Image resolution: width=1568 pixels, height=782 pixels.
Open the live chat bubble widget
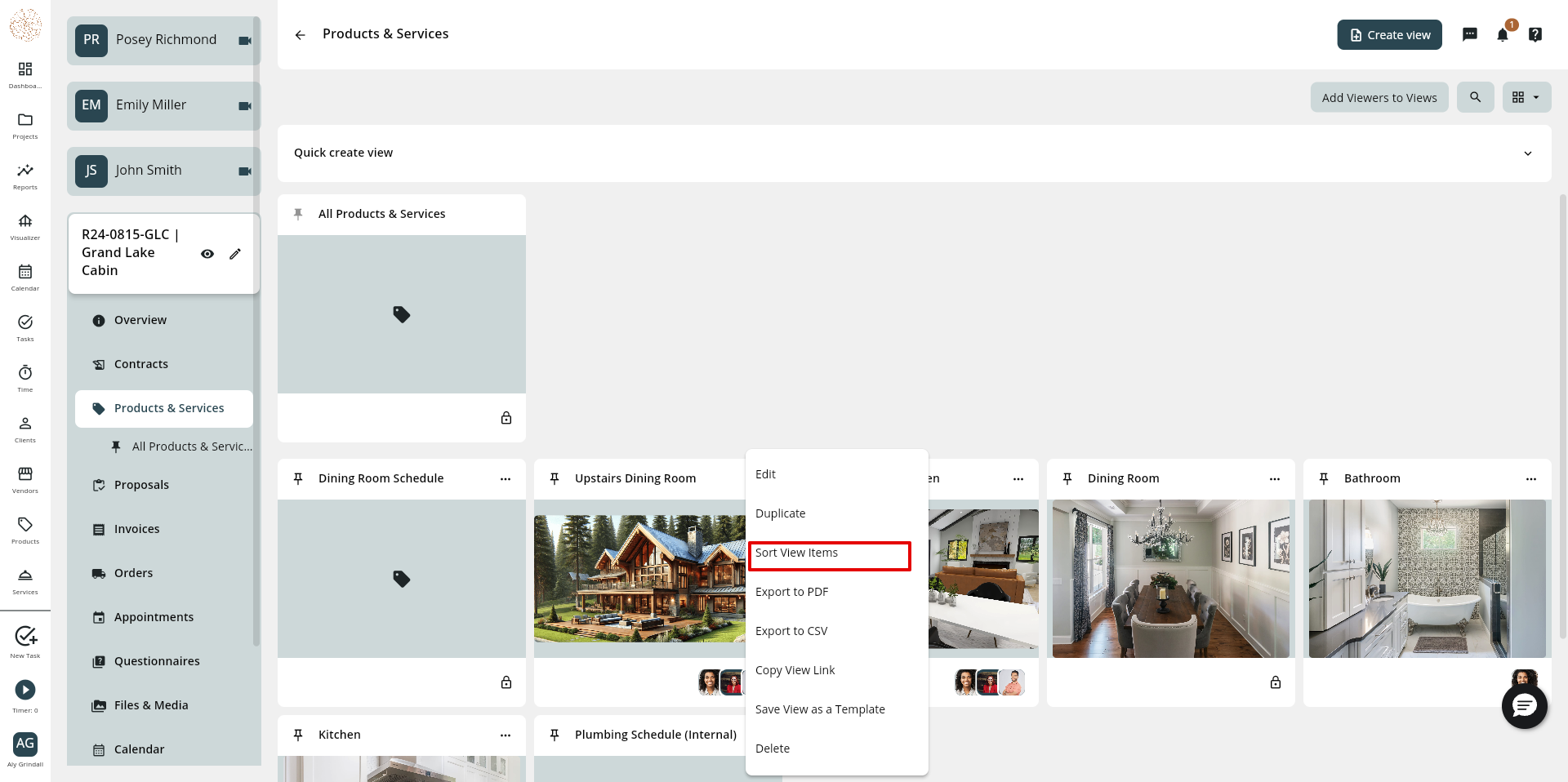tap(1525, 706)
